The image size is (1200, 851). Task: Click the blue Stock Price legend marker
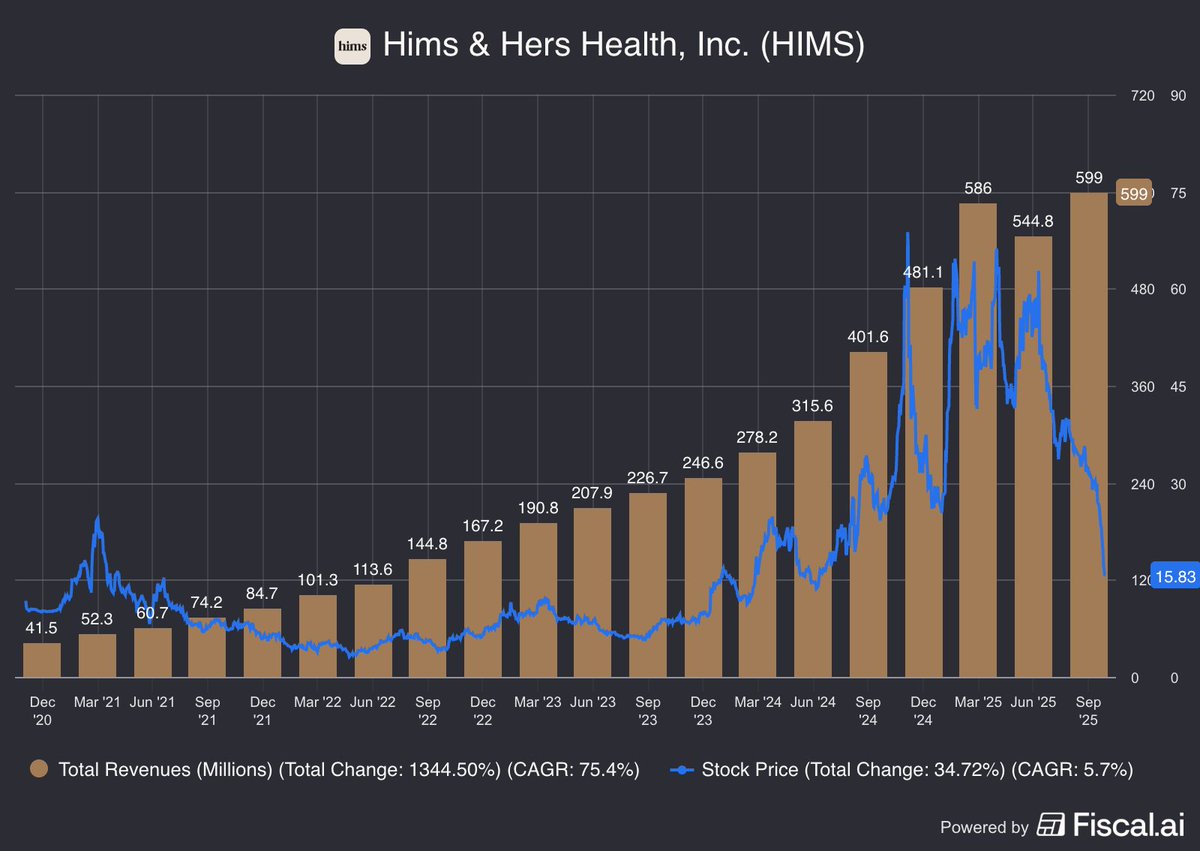tap(681, 770)
